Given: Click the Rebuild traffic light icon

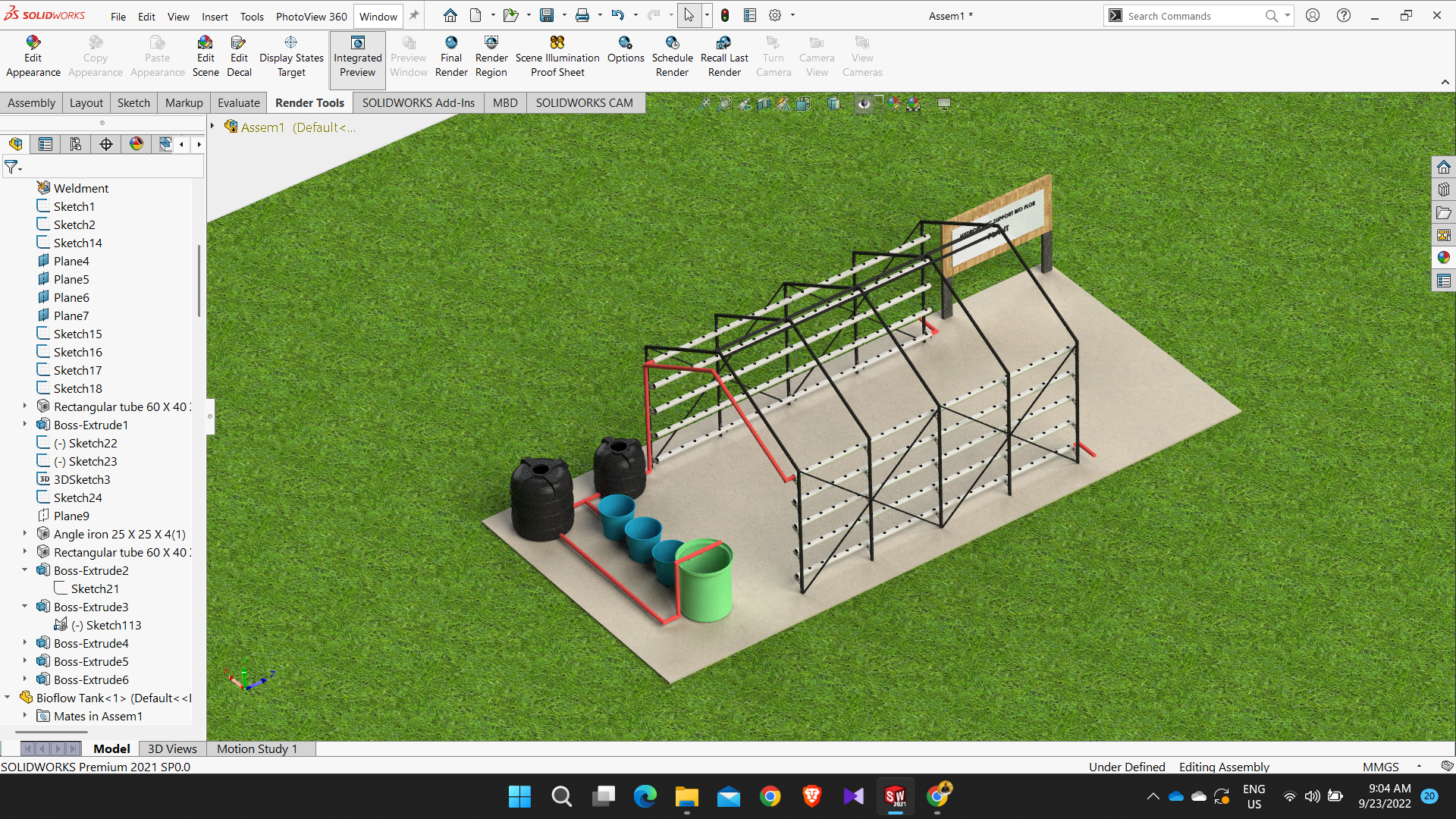Looking at the screenshot, I should (725, 15).
